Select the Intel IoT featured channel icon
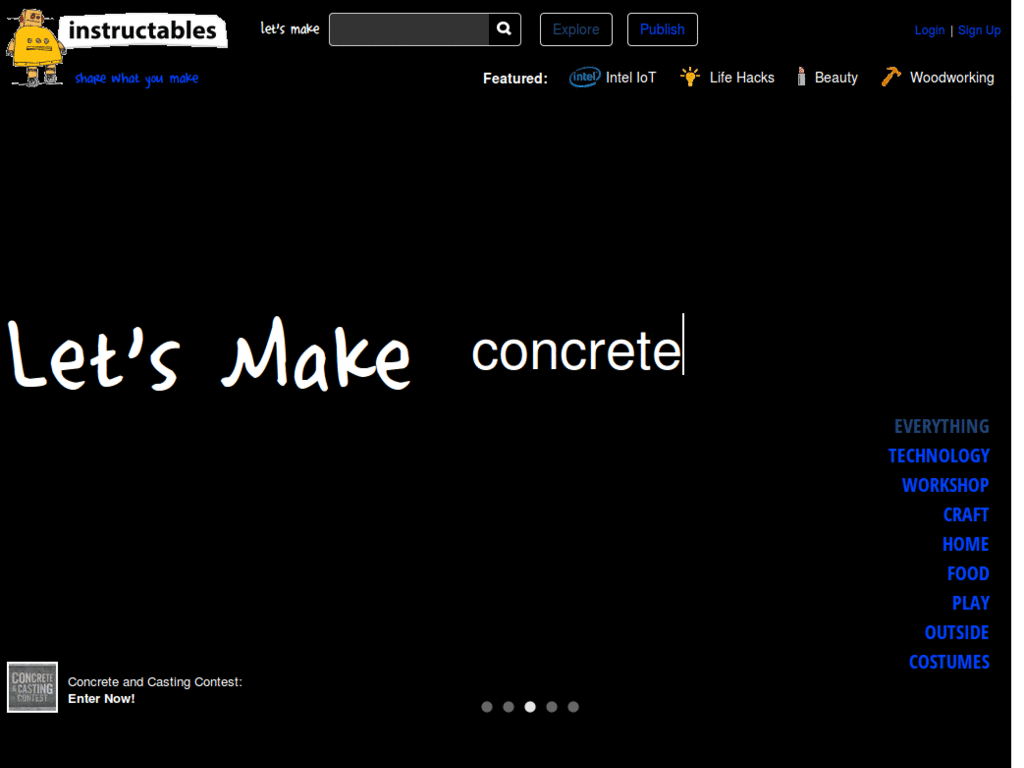Screen dimensions: 1024x768 point(584,76)
